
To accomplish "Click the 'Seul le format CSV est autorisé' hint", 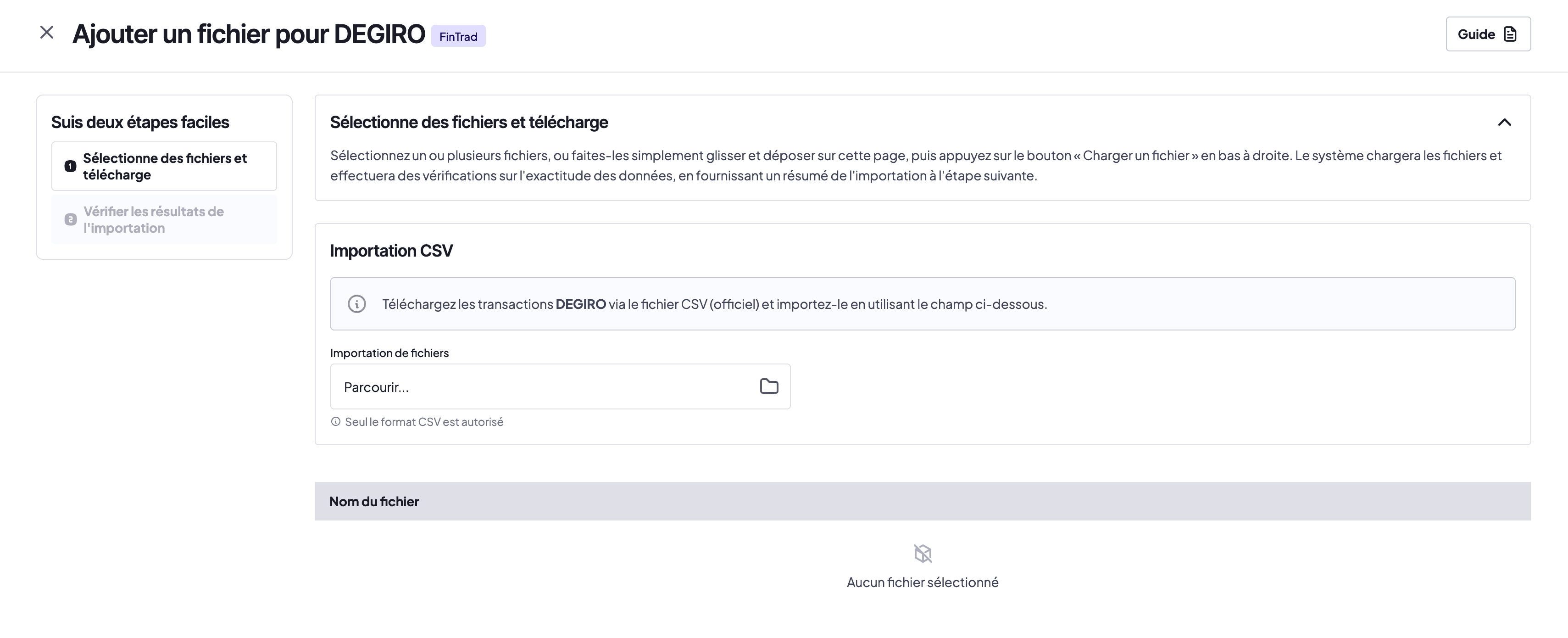I will (x=424, y=422).
